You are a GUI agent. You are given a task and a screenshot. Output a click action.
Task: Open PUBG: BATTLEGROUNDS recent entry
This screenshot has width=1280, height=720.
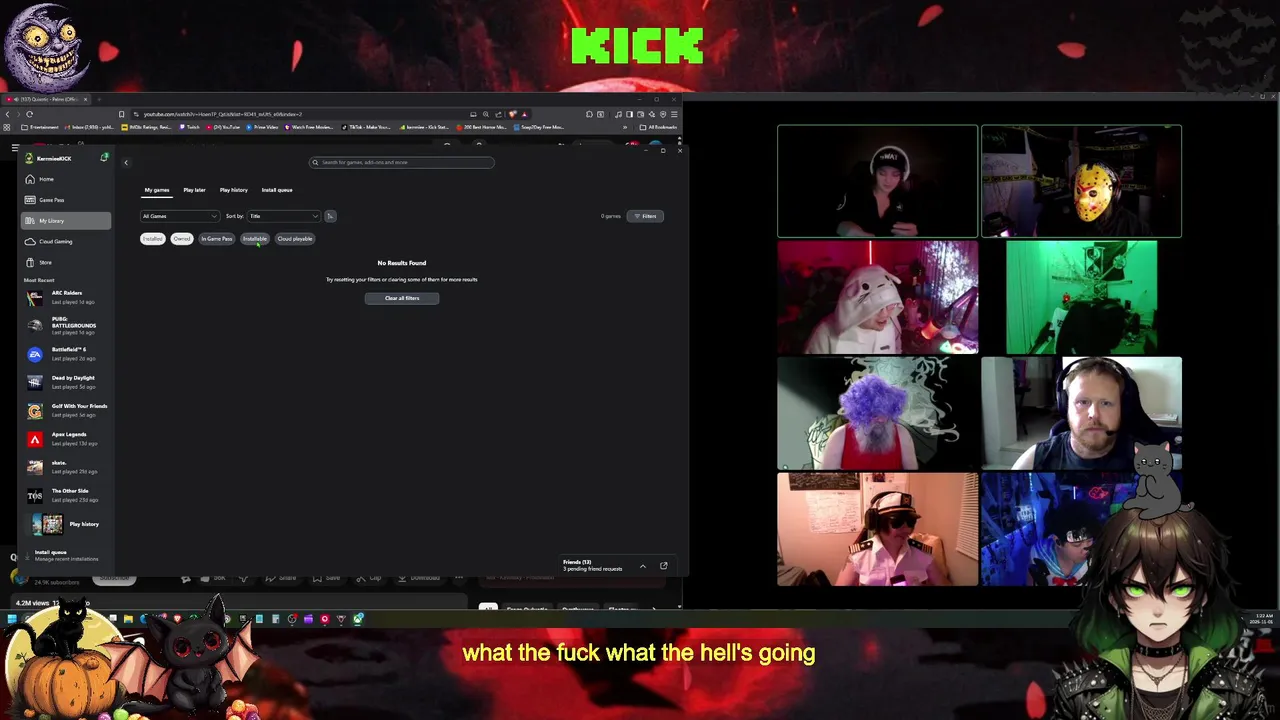[x=66, y=325]
